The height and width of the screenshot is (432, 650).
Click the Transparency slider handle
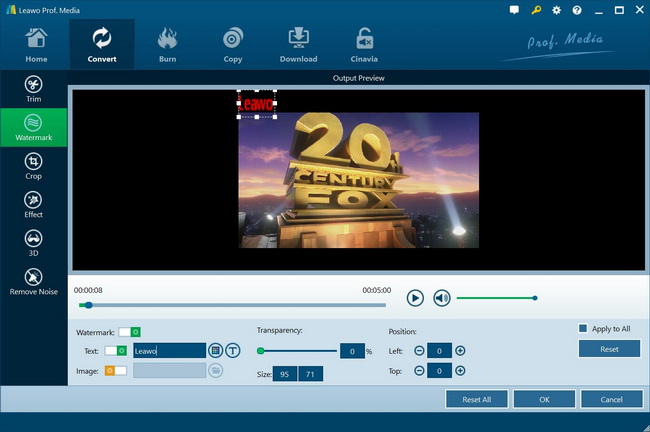tap(261, 350)
